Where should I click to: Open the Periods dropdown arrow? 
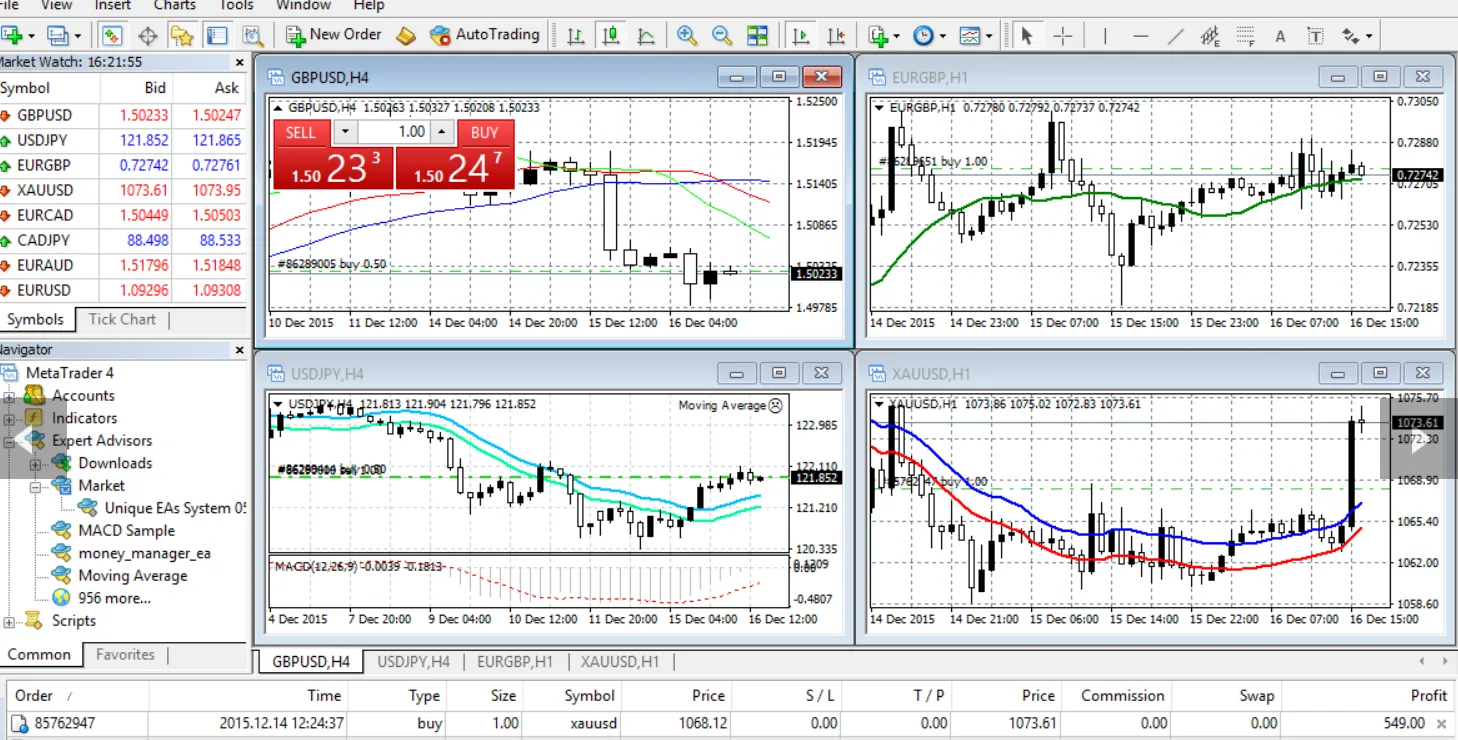pos(942,36)
